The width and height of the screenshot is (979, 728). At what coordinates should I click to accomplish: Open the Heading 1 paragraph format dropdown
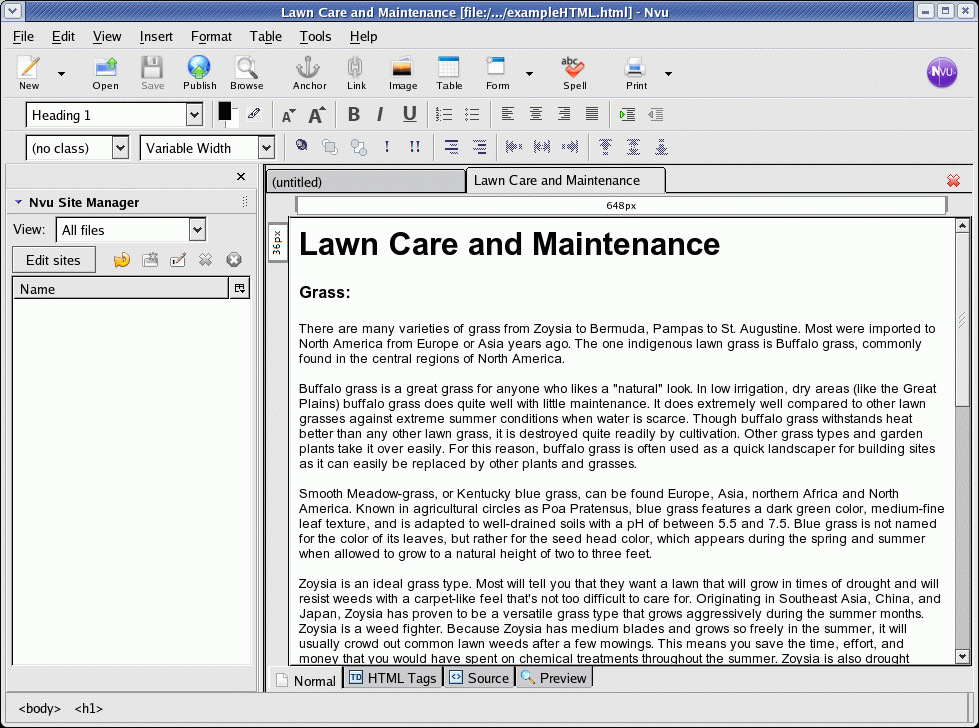pyautogui.click(x=193, y=115)
